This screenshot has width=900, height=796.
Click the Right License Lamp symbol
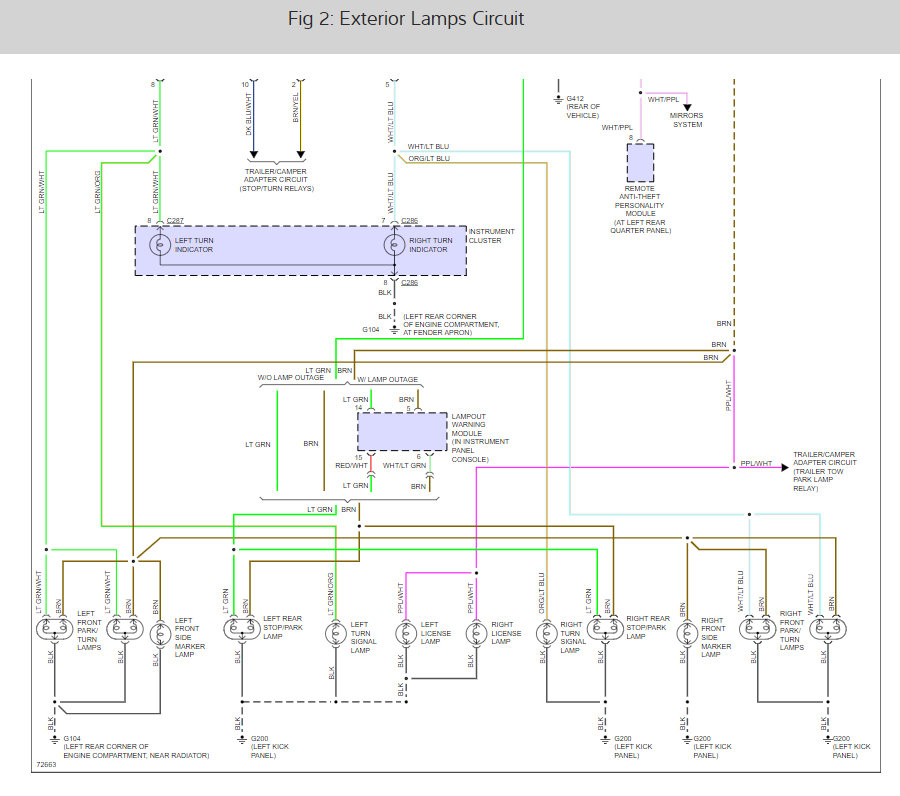[476, 634]
